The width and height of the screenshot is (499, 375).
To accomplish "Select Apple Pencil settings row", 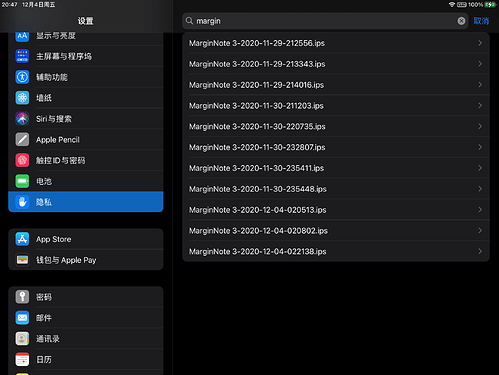I will tap(86, 140).
